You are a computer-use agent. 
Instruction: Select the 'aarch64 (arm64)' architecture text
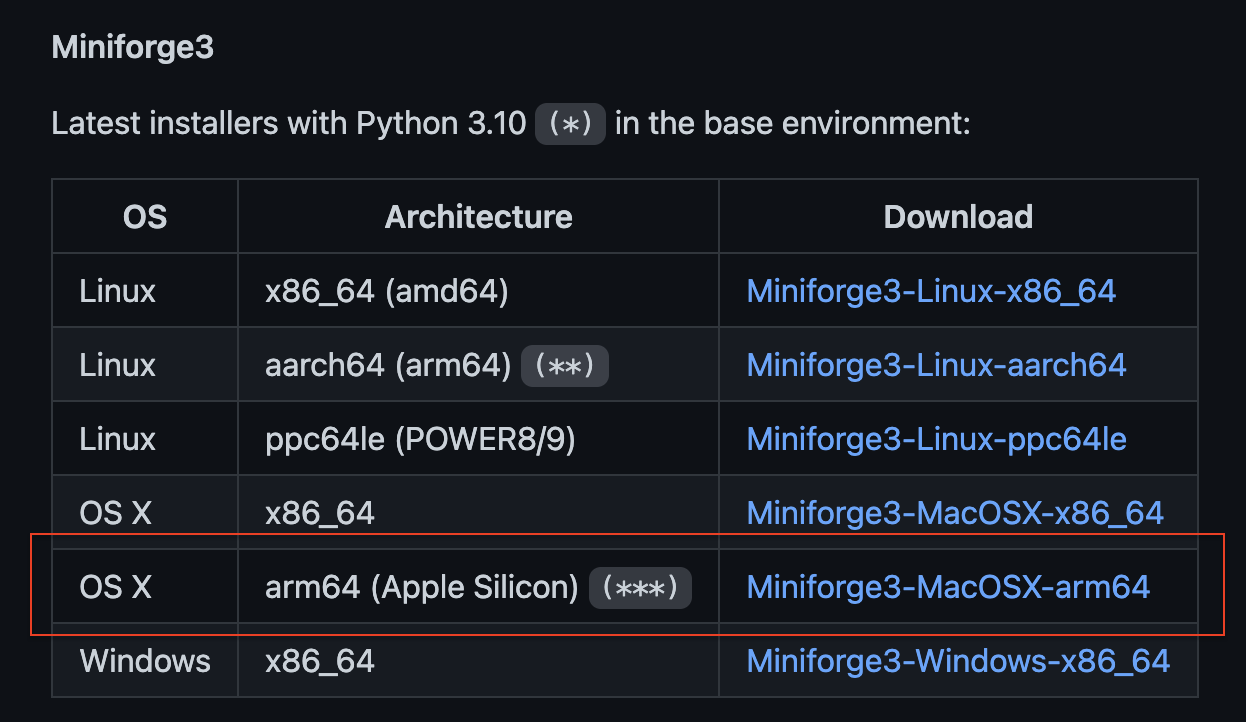coord(389,365)
